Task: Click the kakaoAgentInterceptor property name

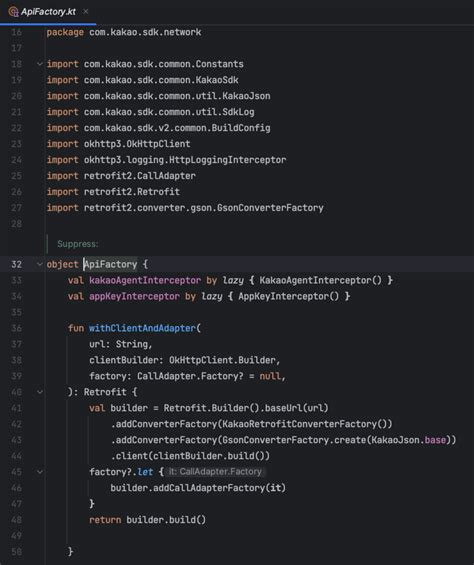Action: tap(145, 280)
